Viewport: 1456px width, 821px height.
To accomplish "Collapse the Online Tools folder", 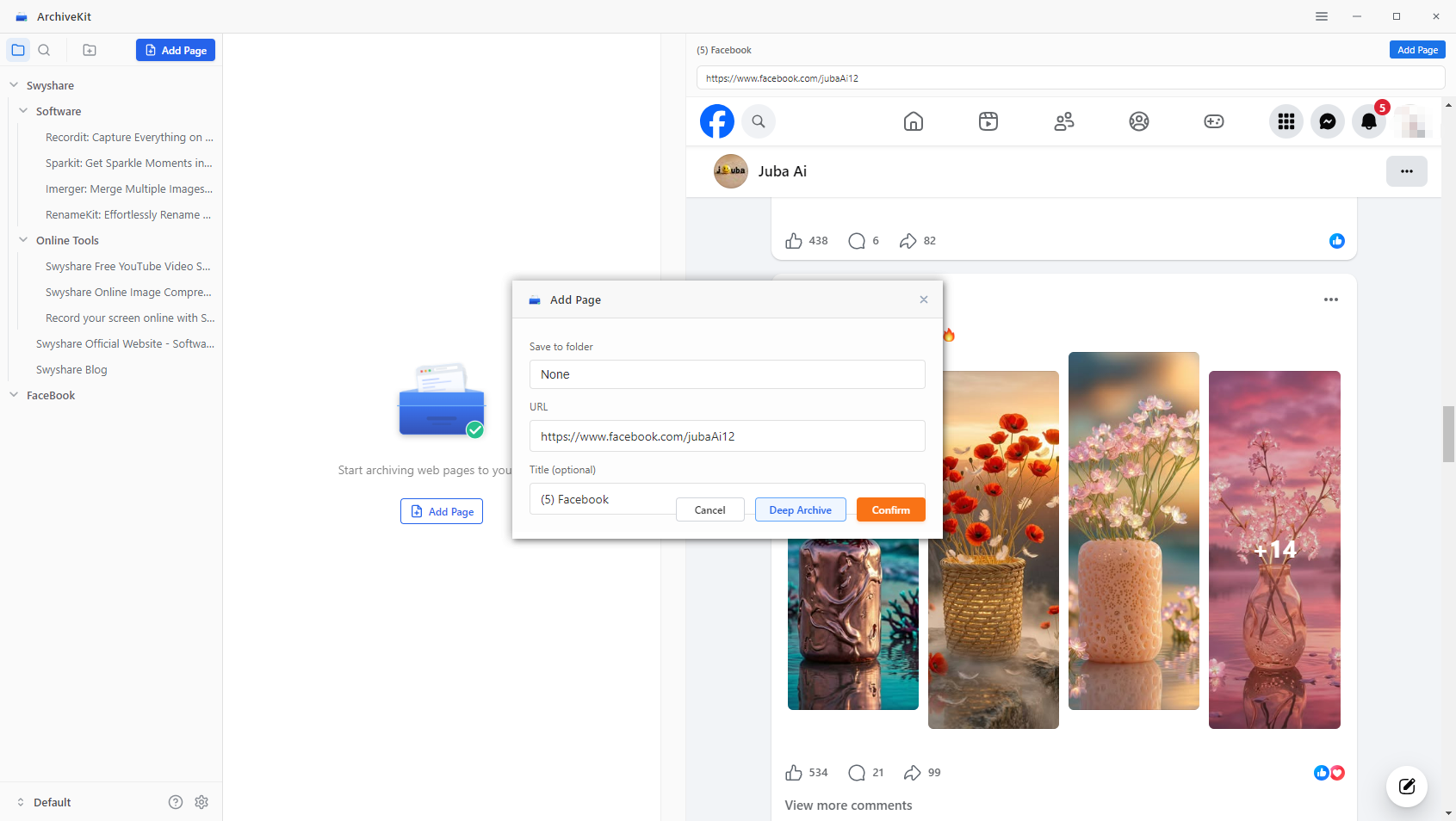I will pyautogui.click(x=23, y=240).
